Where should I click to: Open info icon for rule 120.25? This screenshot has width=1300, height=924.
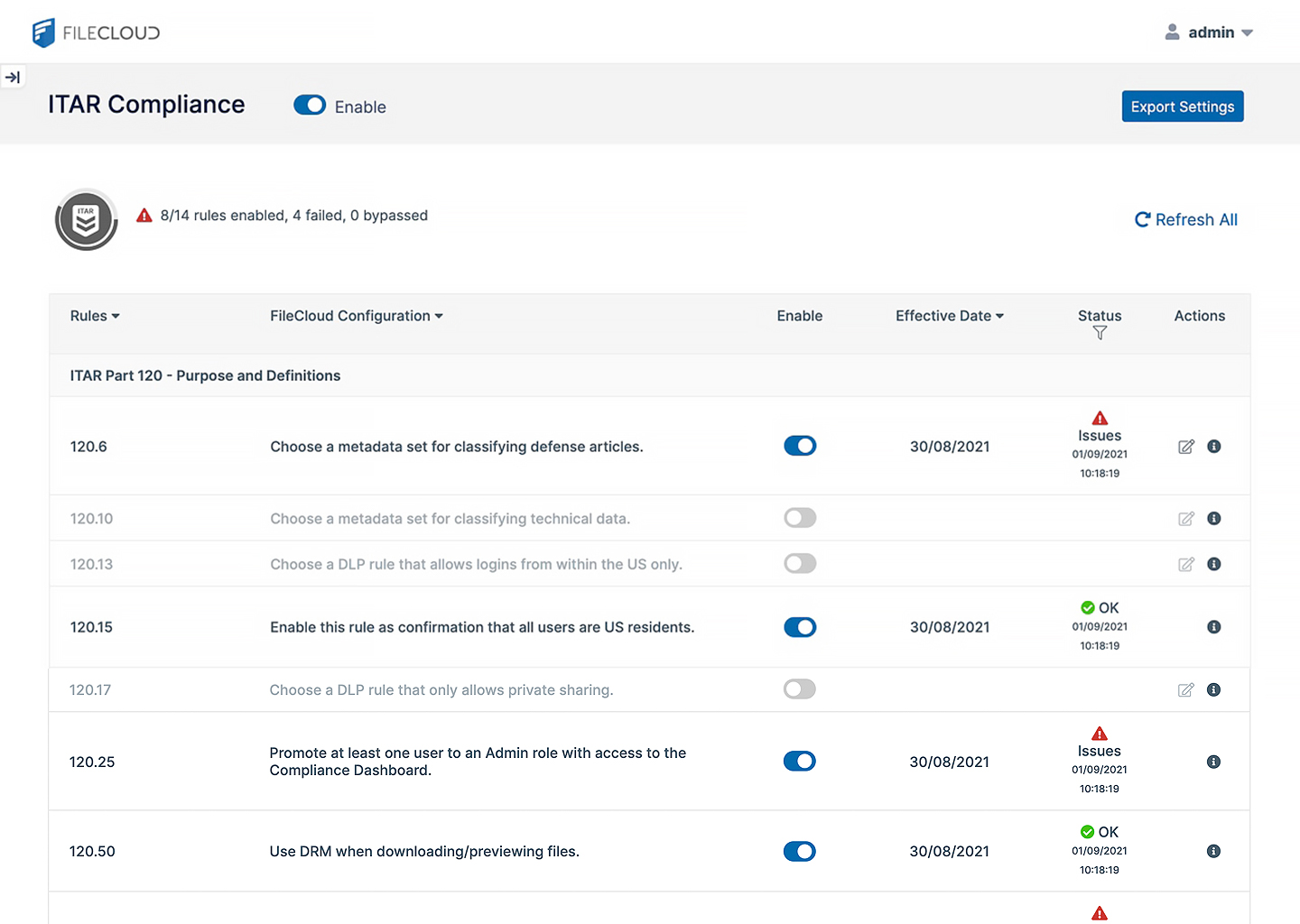1214,762
